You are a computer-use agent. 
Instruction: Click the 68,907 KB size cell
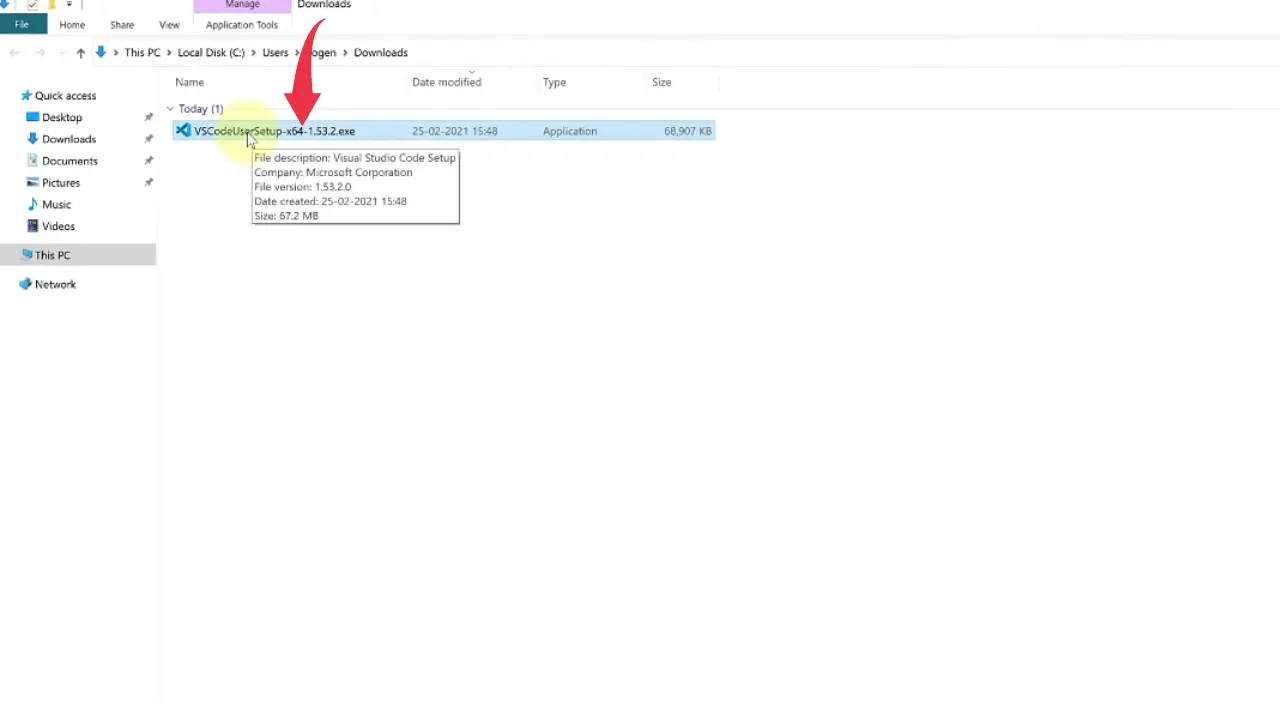688,131
